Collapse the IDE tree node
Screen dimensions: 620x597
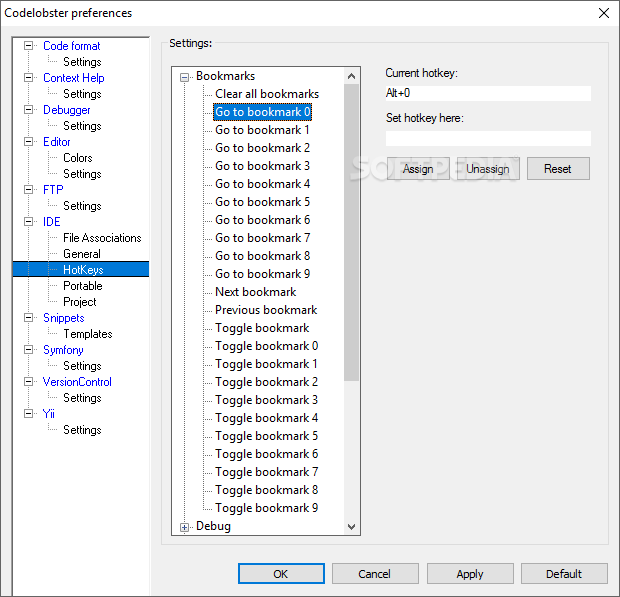pyautogui.click(x=28, y=221)
